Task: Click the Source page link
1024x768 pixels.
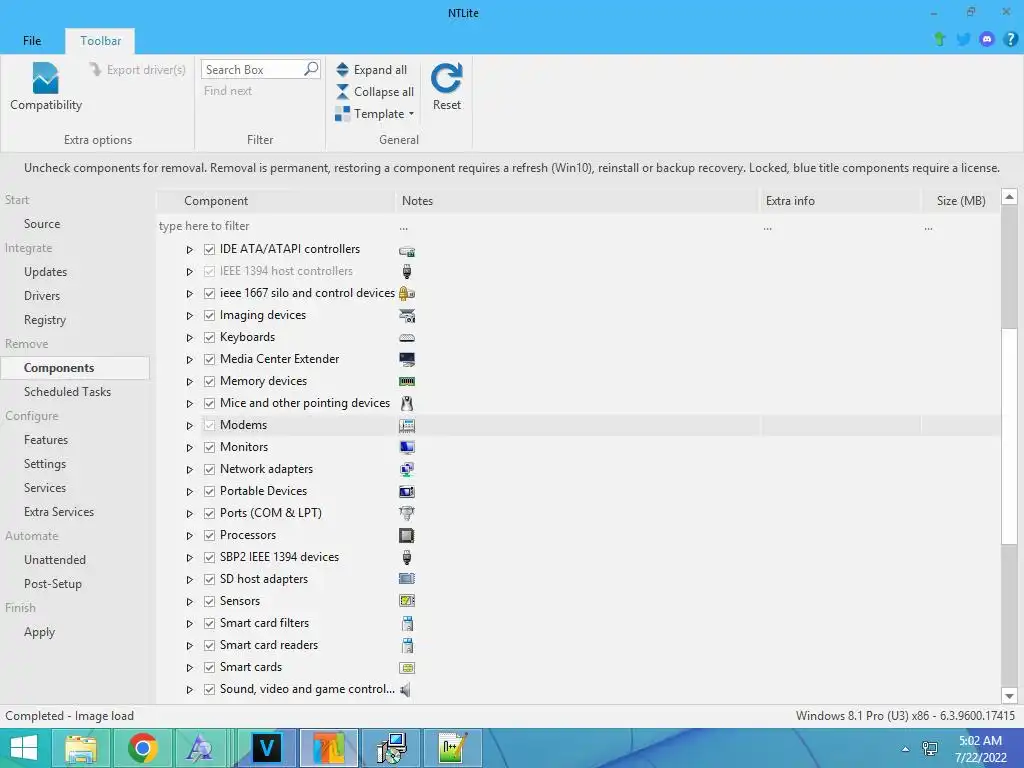Action: (42, 224)
